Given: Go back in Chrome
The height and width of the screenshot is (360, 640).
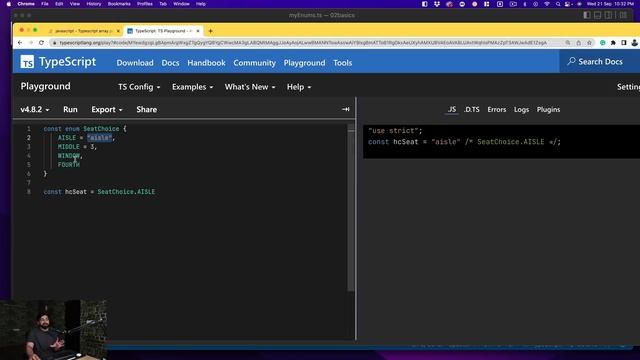Looking at the screenshot, I should tap(20, 43).
